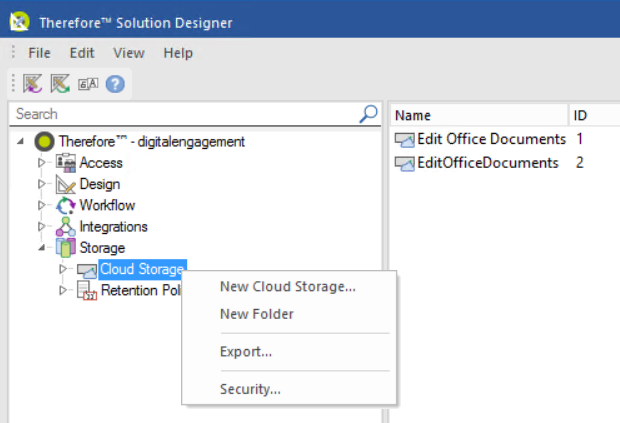Click the Workflow node cycle icon

(x=66, y=206)
